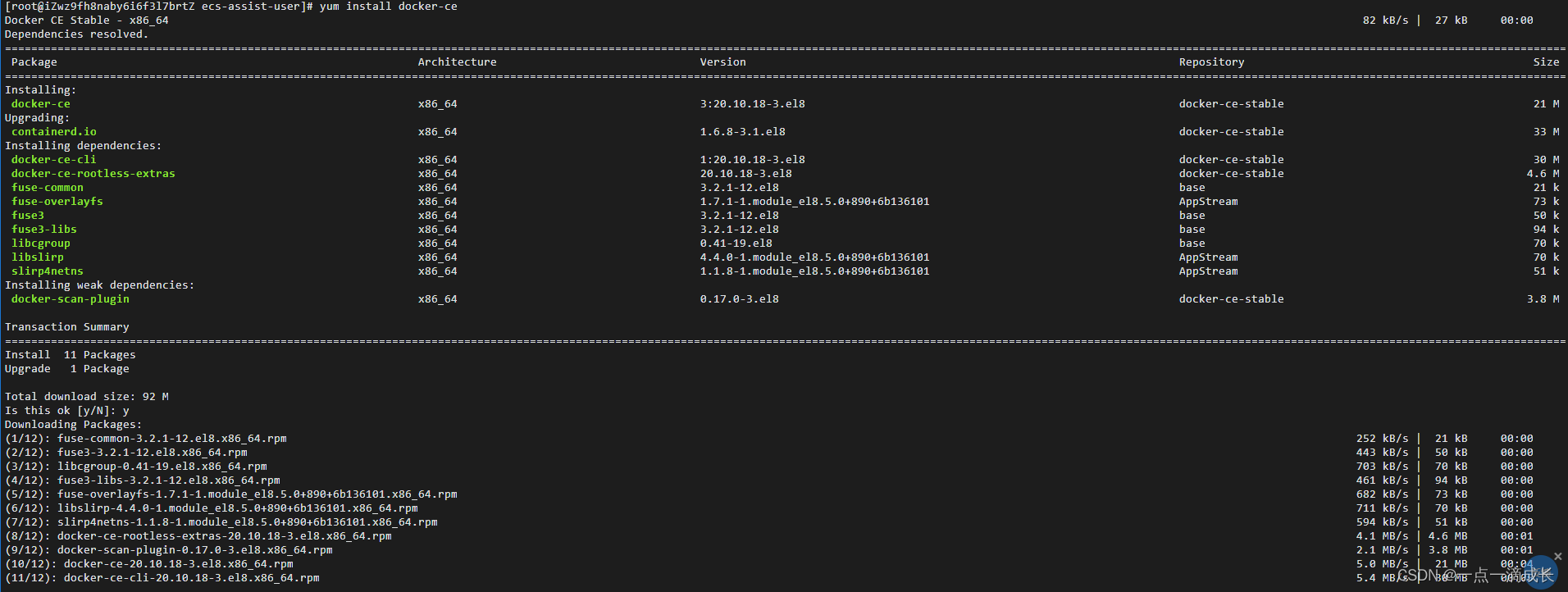
Task: Click version '1.6.8-3.1.el8' of containerd.io
Action: pos(743,132)
